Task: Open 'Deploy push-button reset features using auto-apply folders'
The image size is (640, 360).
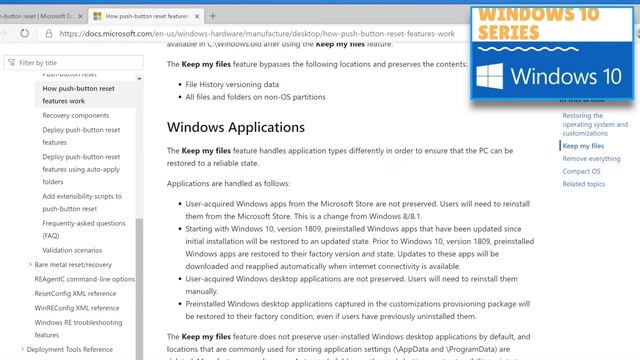Action: [81, 169]
